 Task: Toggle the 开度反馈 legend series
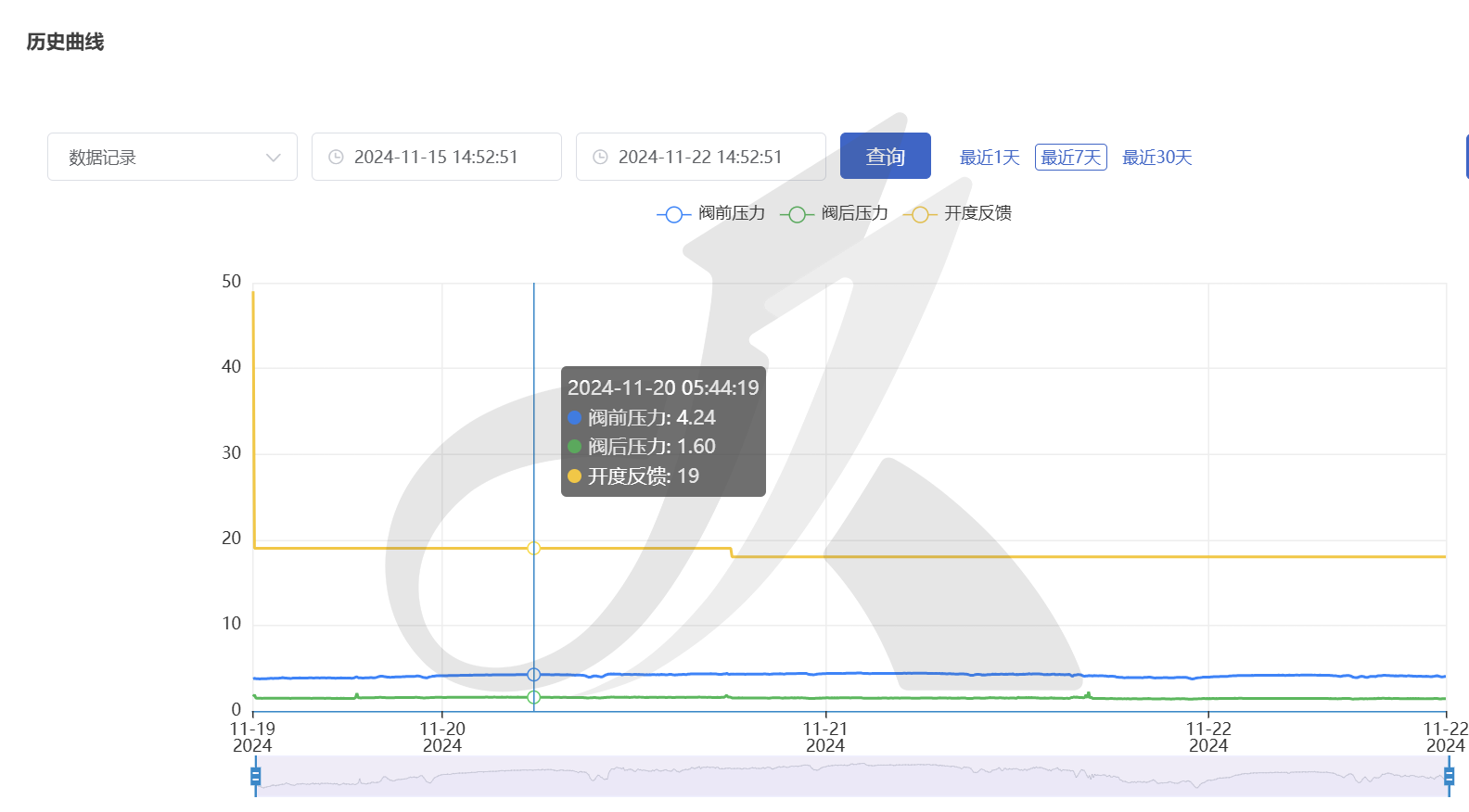point(958,213)
